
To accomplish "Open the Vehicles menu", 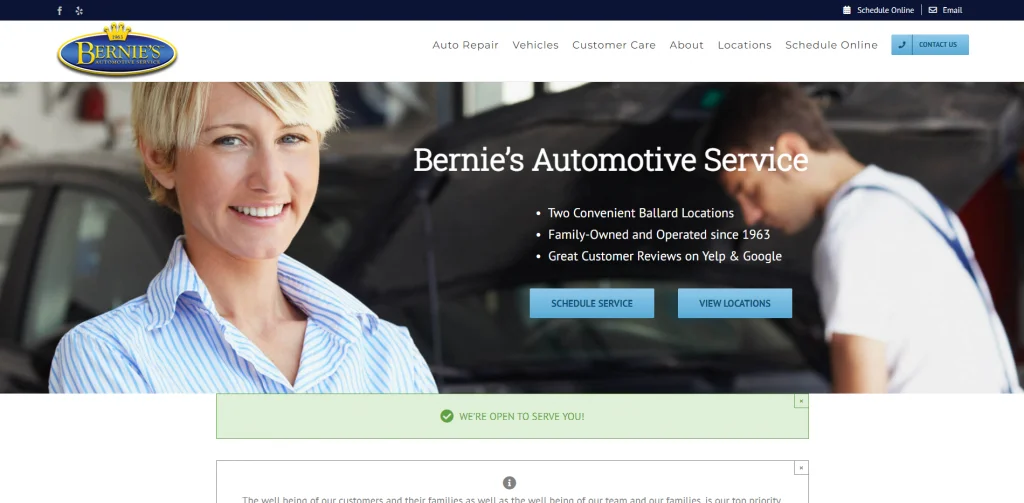I will [x=536, y=45].
